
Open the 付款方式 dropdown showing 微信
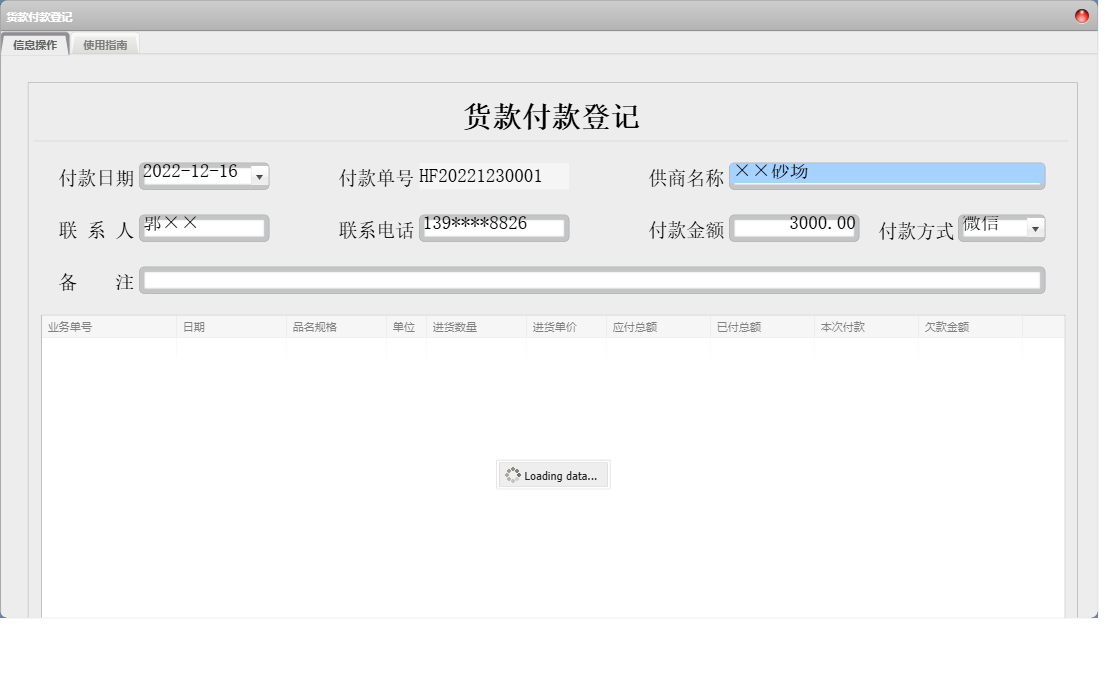click(x=1036, y=228)
